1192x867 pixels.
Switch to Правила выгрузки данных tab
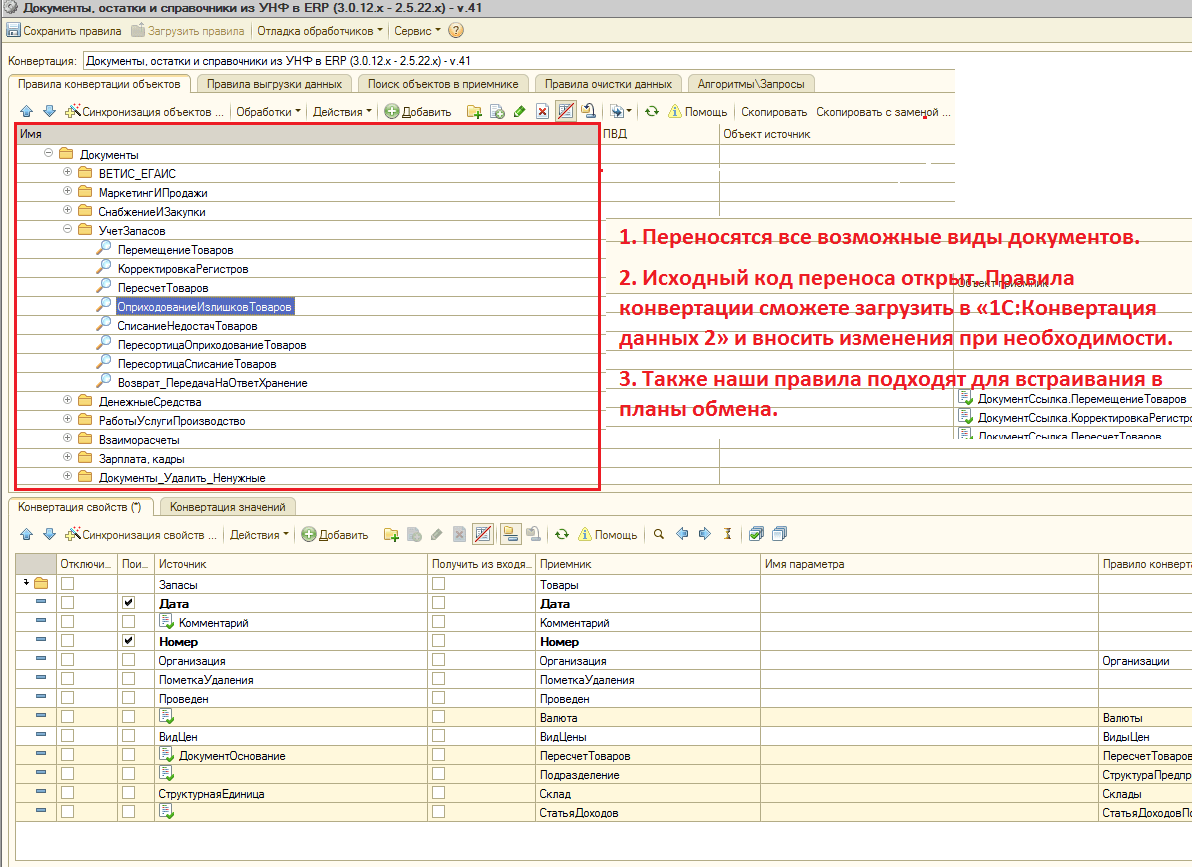[274, 84]
